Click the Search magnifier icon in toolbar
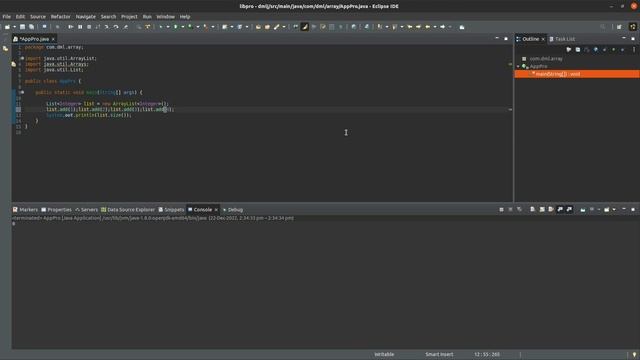This screenshot has width=640, height=360. coord(603,27)
